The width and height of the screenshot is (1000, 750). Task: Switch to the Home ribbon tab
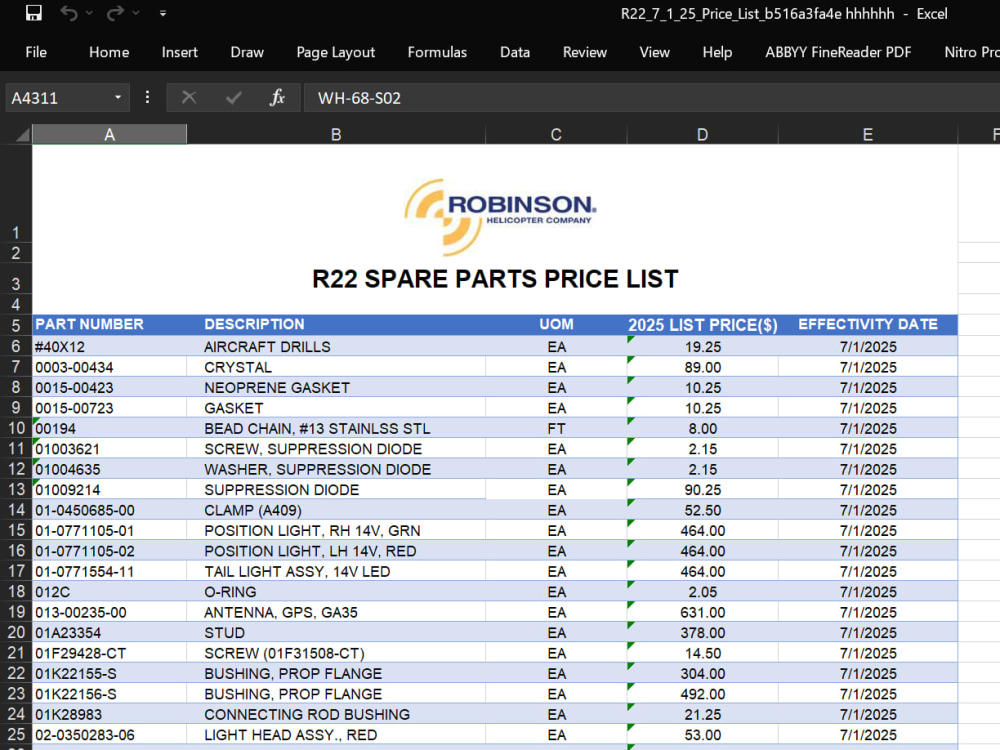(x=109, y=52)
